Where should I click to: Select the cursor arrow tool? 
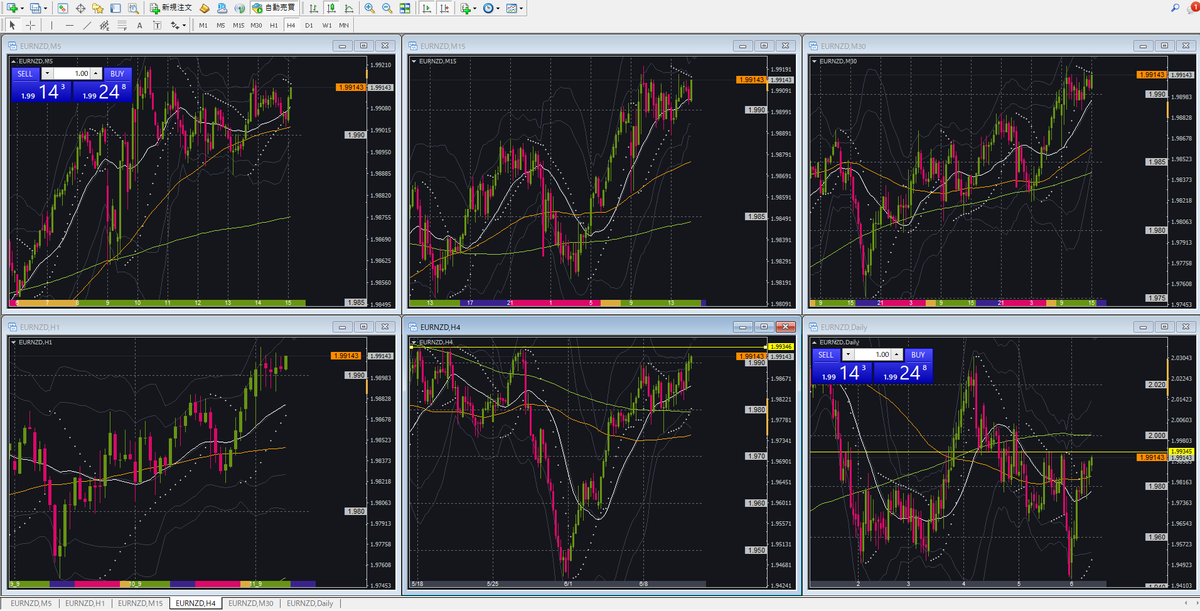coord(12,24)
